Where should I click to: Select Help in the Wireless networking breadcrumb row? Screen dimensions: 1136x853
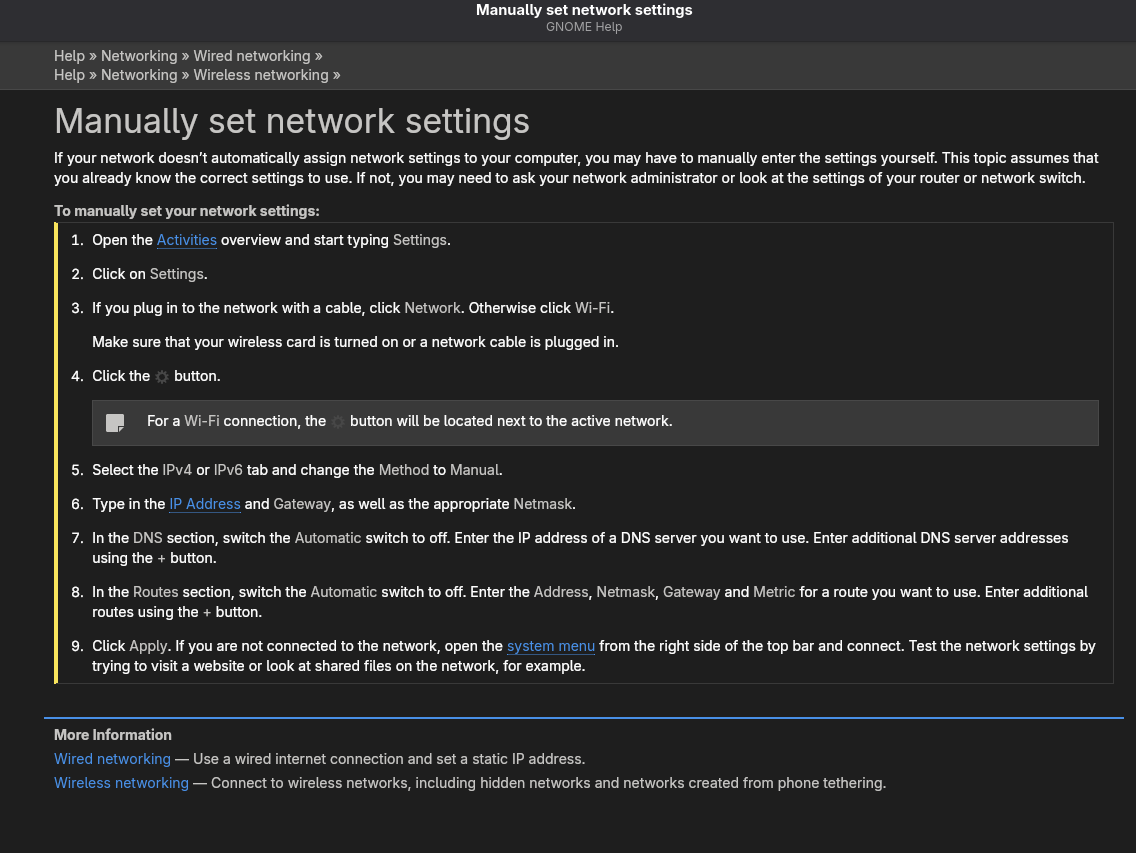click(69, 75)
